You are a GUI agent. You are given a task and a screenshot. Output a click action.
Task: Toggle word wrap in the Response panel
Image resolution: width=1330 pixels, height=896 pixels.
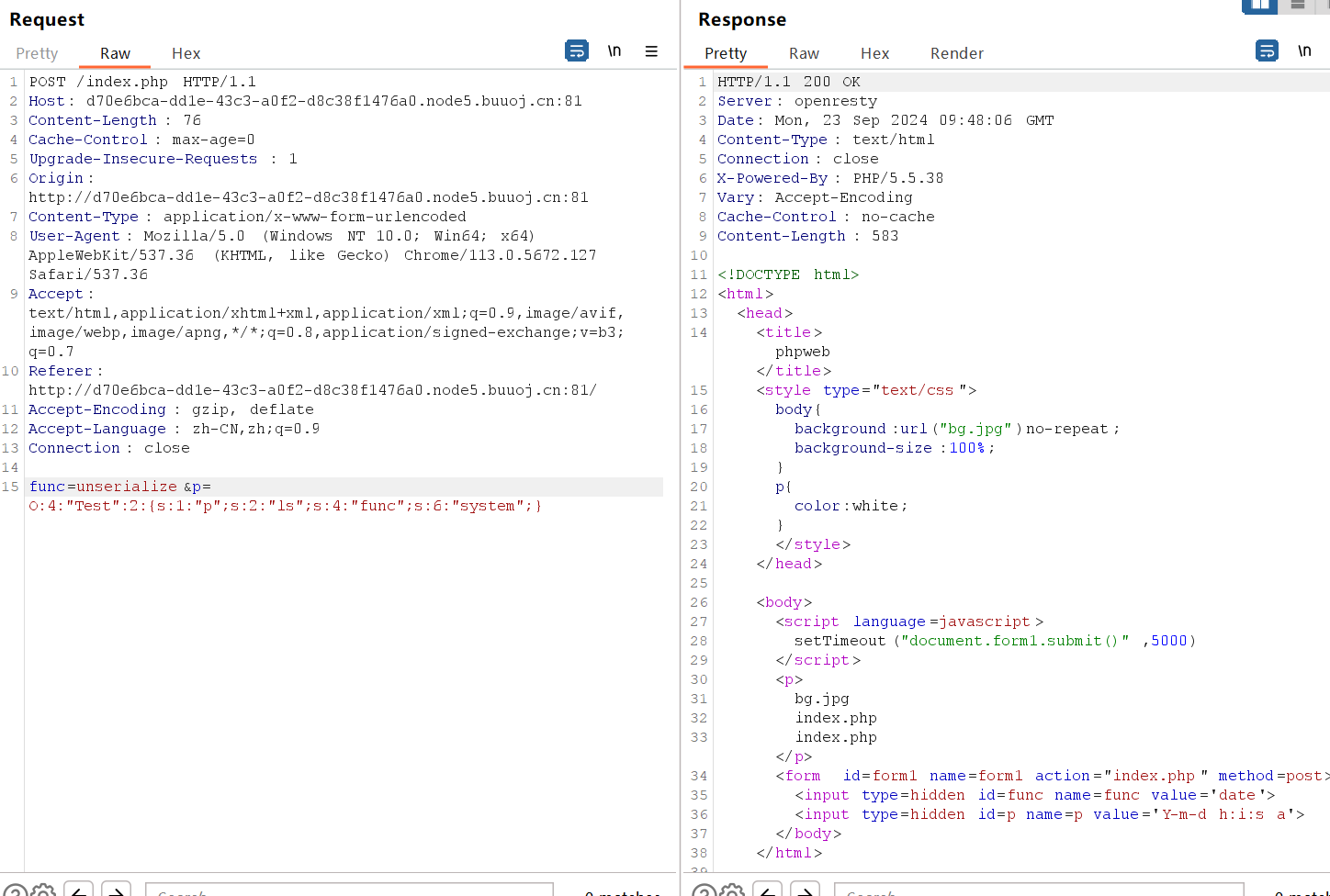(1267, 51)
